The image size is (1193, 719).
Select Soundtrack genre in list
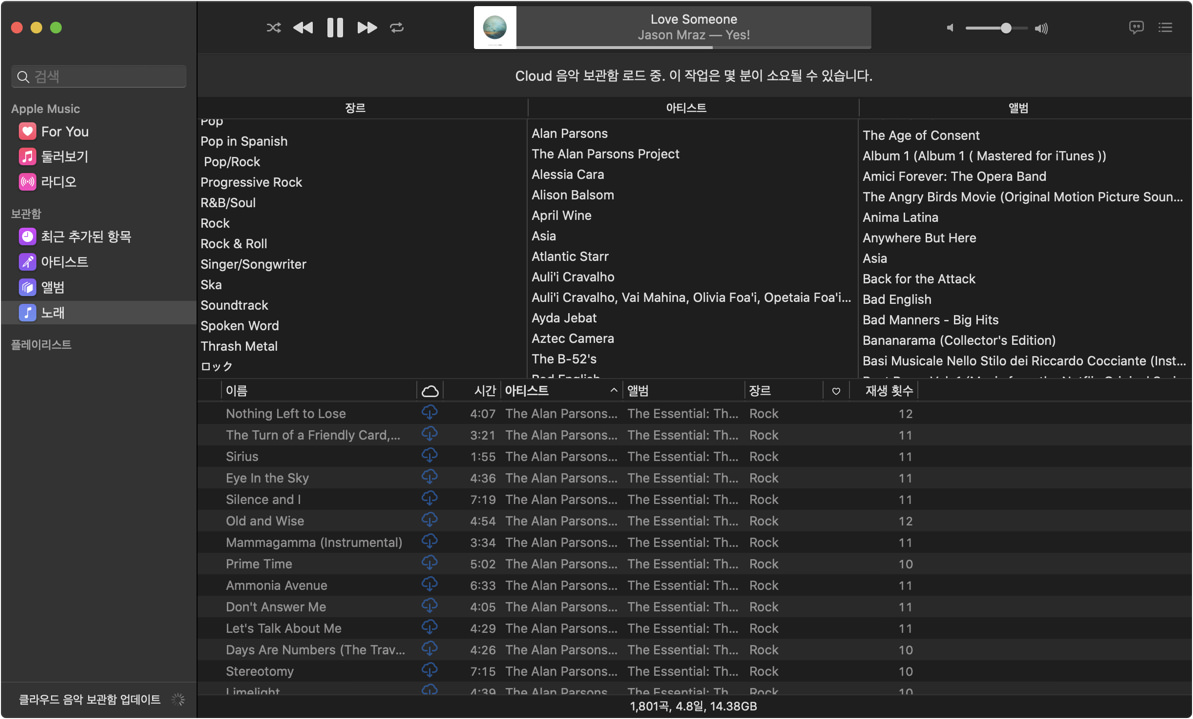[x=234, y=305]
